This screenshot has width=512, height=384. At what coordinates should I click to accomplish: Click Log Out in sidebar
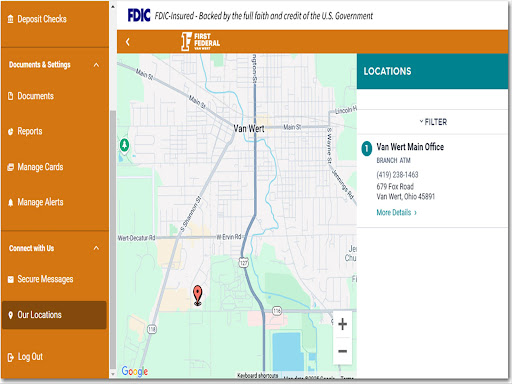point(25,357)
